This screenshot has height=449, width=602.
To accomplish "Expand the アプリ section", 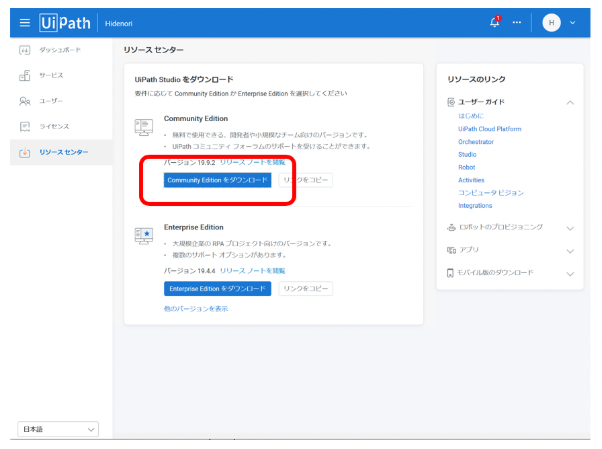I will 570,250.
